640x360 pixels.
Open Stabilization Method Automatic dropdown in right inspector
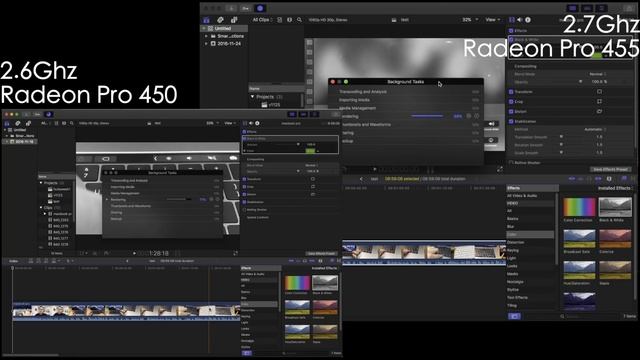(596, 129)
